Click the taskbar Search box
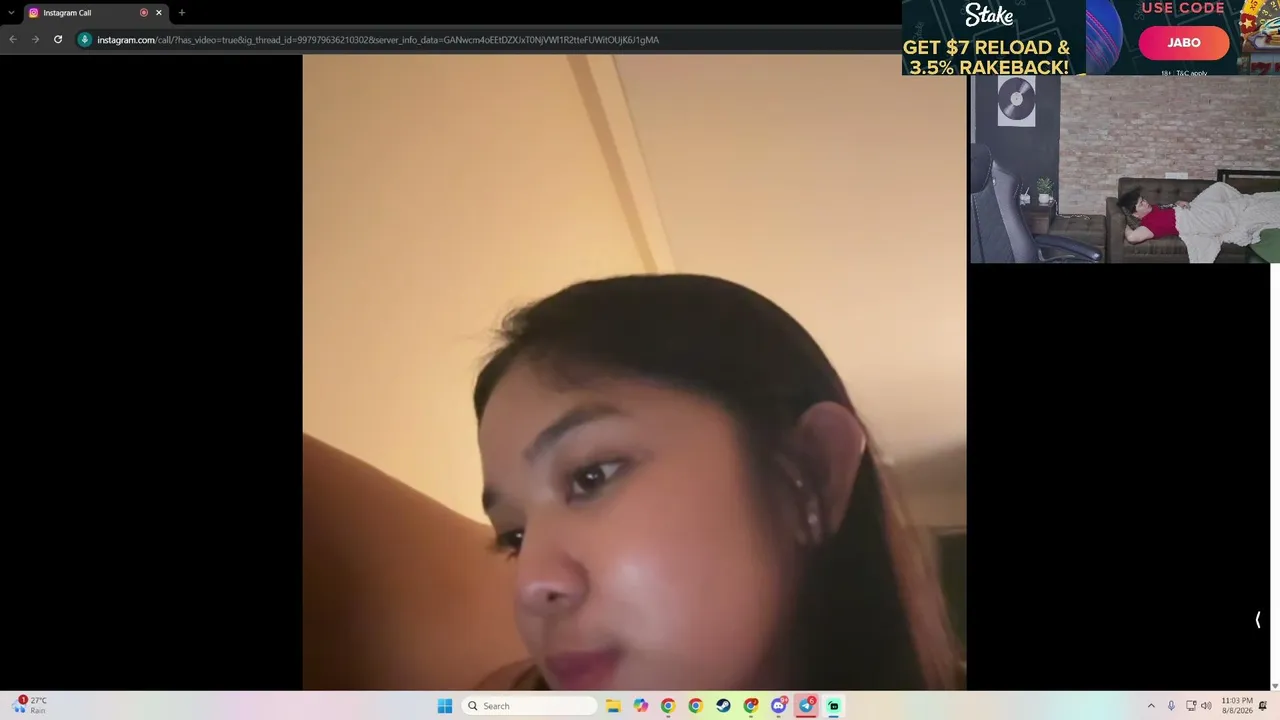The height and width of the screenshot is (720, 1280). [x=530, y=706]
